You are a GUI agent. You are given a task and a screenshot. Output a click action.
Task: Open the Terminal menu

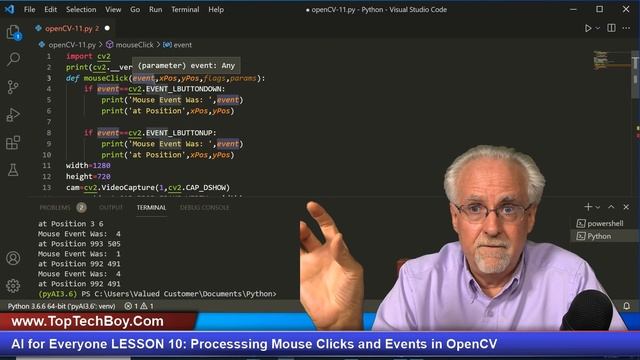coord(185,9)
